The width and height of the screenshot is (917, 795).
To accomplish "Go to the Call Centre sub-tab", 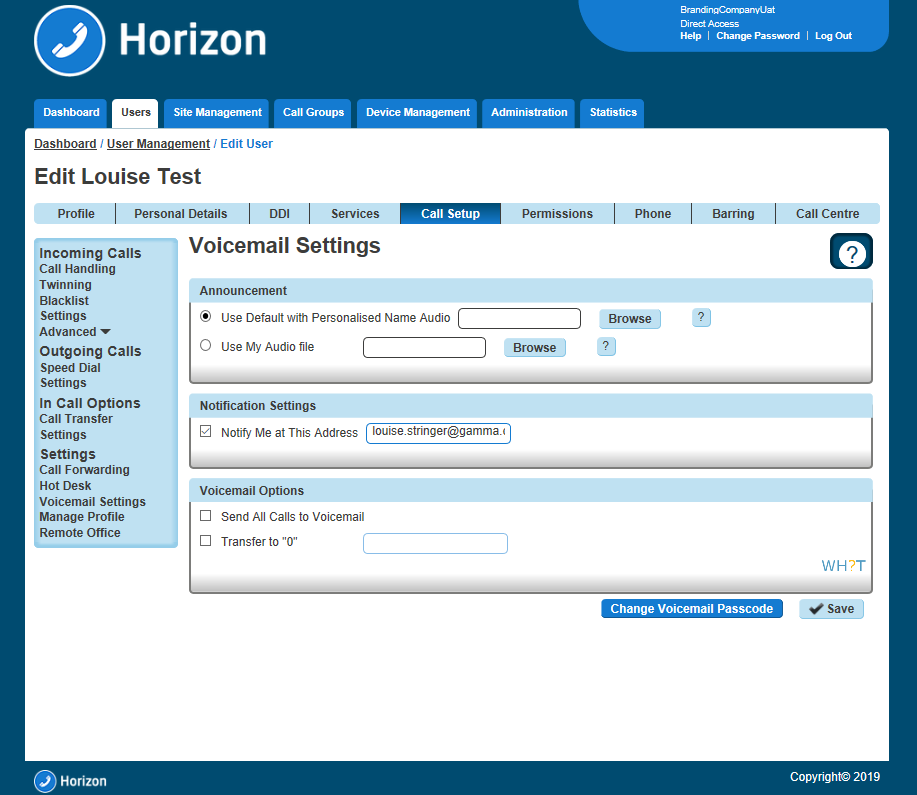I will coord(828,214).
